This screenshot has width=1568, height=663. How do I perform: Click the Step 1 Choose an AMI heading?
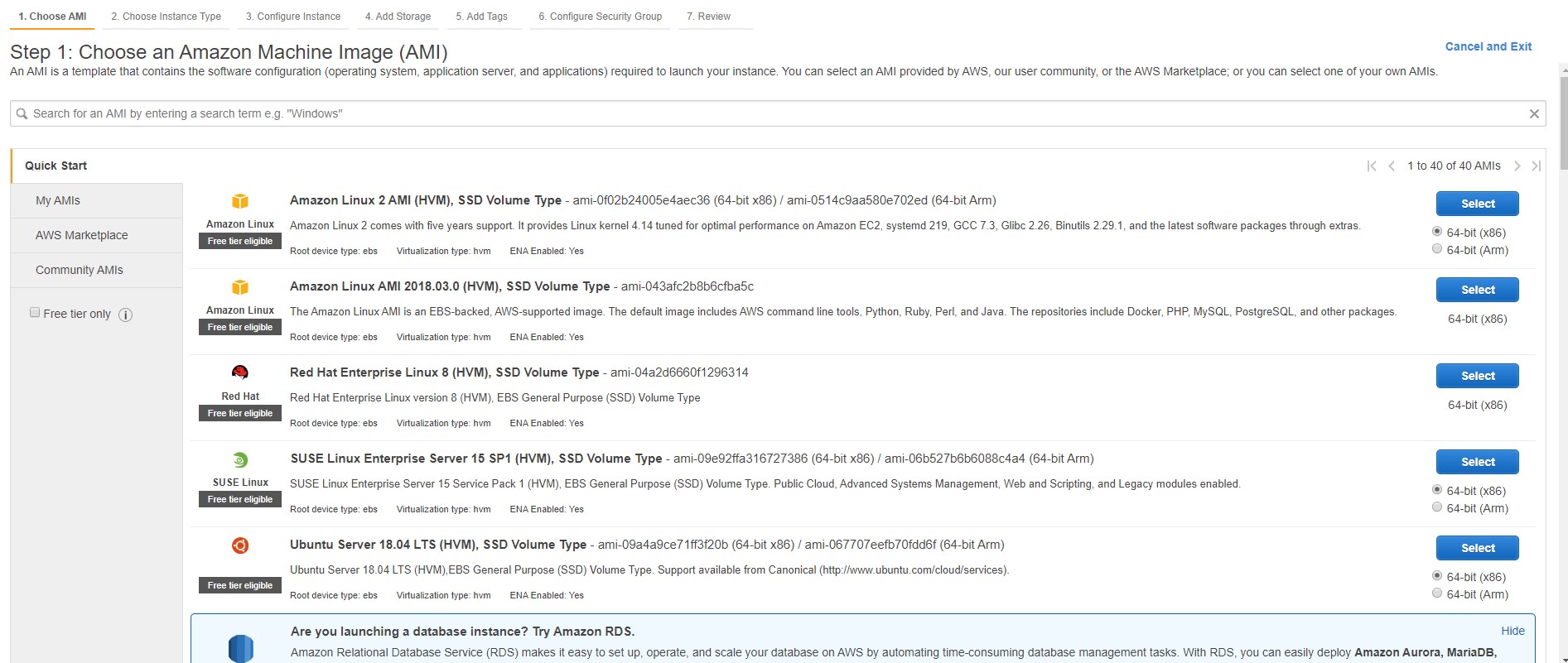(x=229, y=52)
